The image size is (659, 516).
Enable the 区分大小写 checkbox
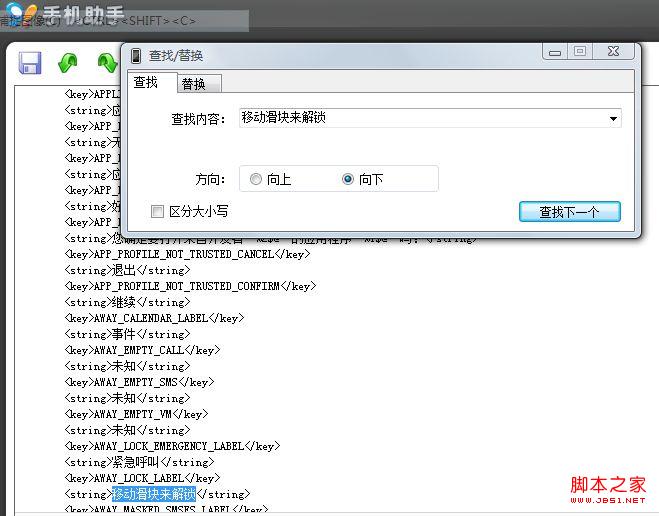157,211
